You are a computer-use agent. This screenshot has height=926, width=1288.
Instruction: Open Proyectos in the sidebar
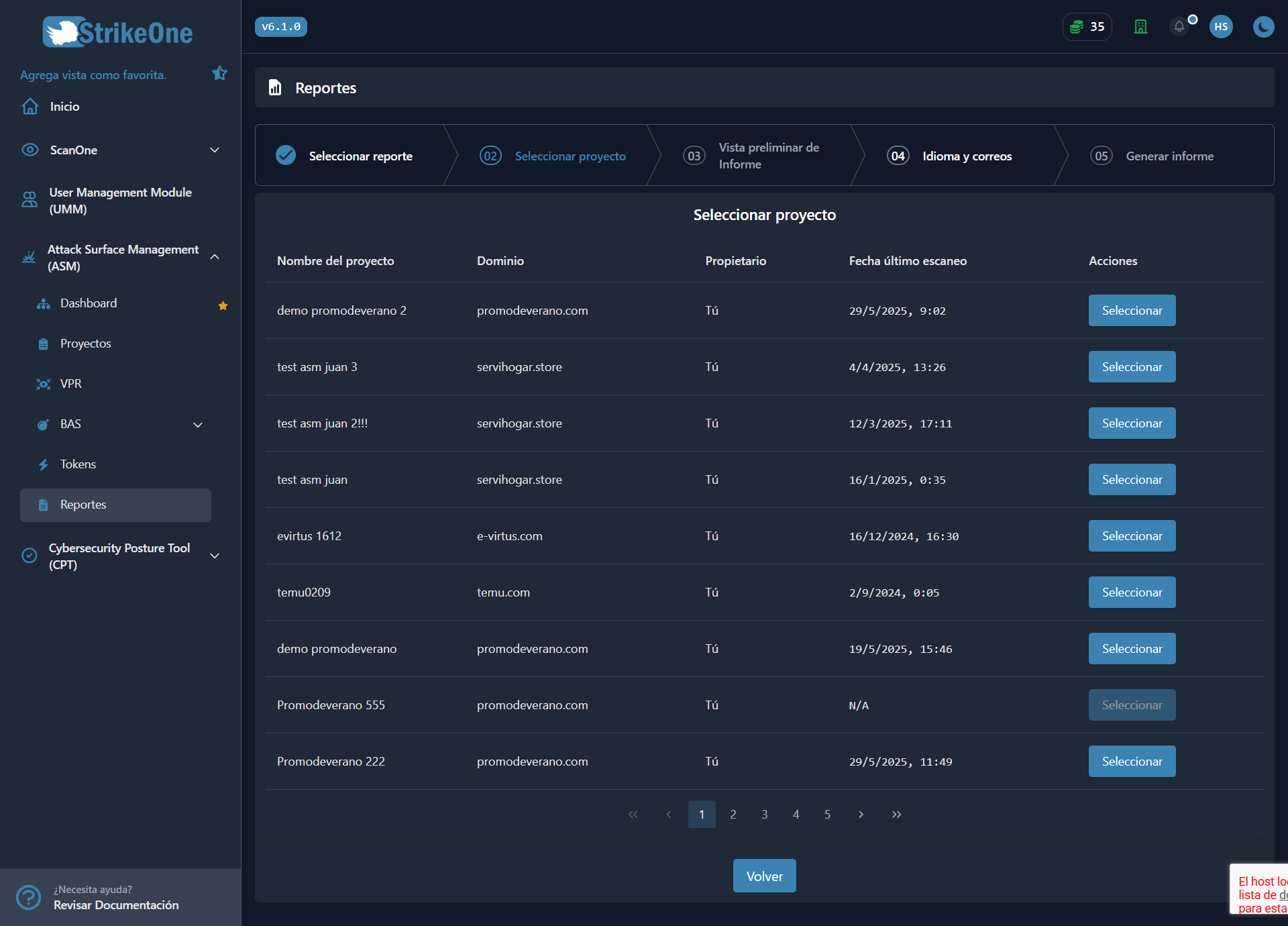pyautogui.click(x=86, y=344)
